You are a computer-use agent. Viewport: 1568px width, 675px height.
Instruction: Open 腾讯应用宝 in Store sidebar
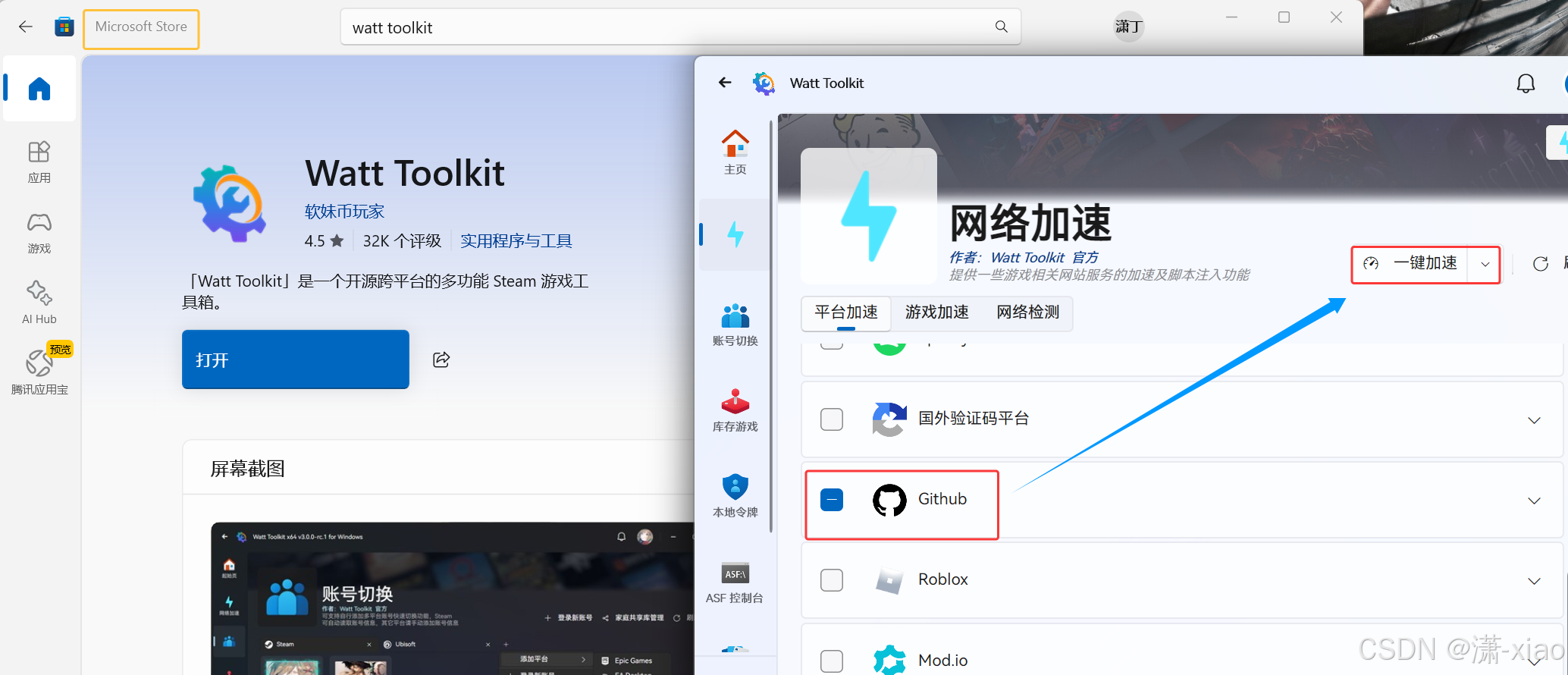click(39, 370)
